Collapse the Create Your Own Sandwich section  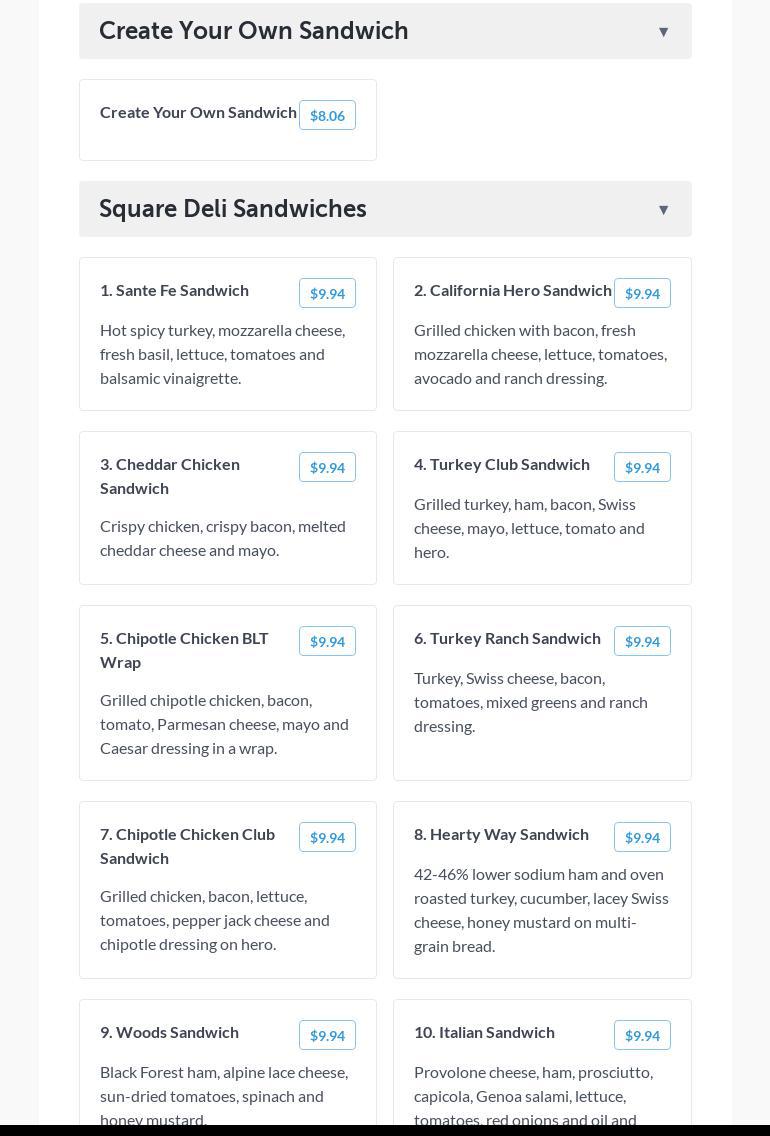tap(663, 32)
